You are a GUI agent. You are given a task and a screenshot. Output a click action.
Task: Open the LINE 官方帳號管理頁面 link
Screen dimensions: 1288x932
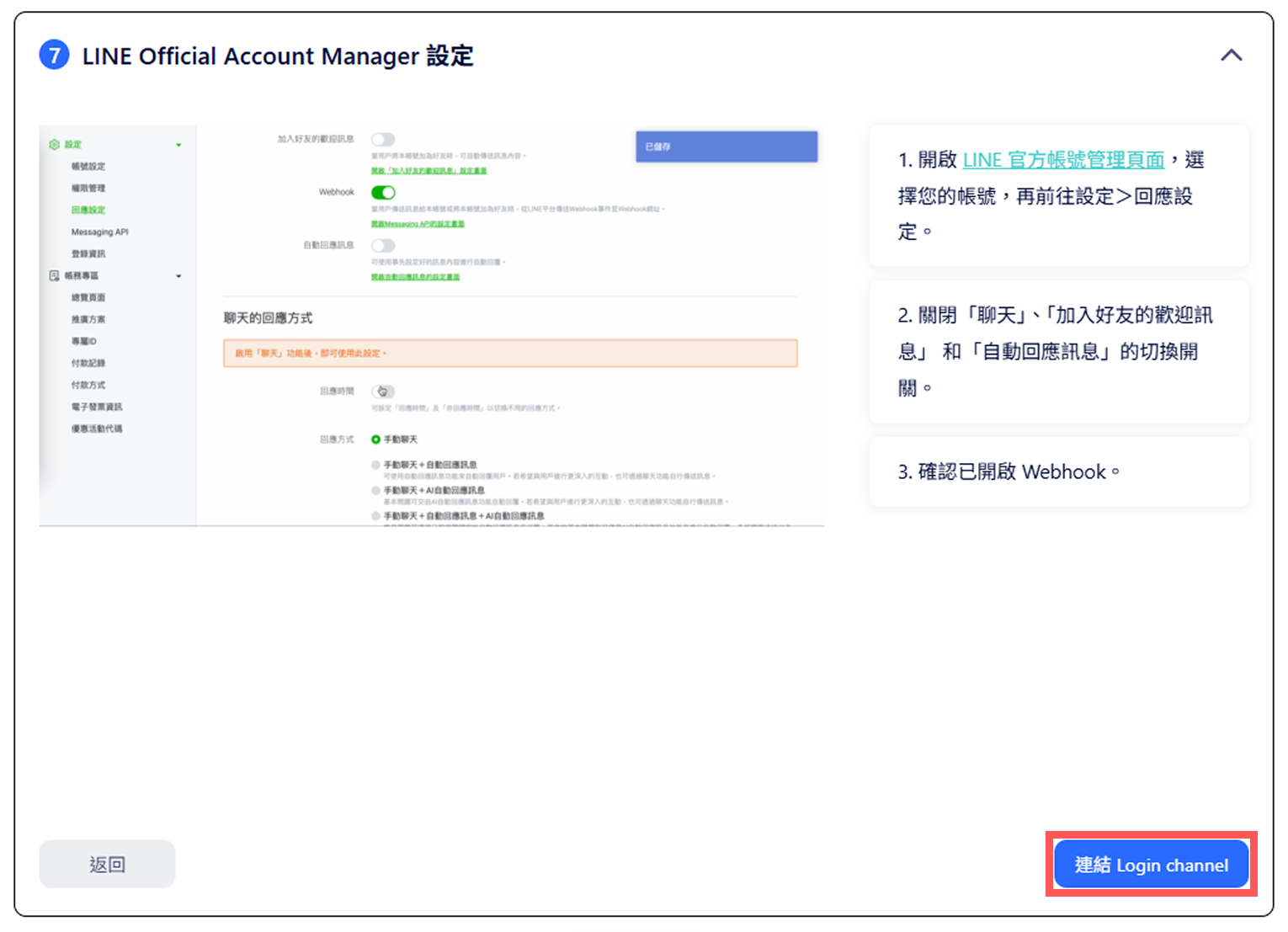[1063, 160]
